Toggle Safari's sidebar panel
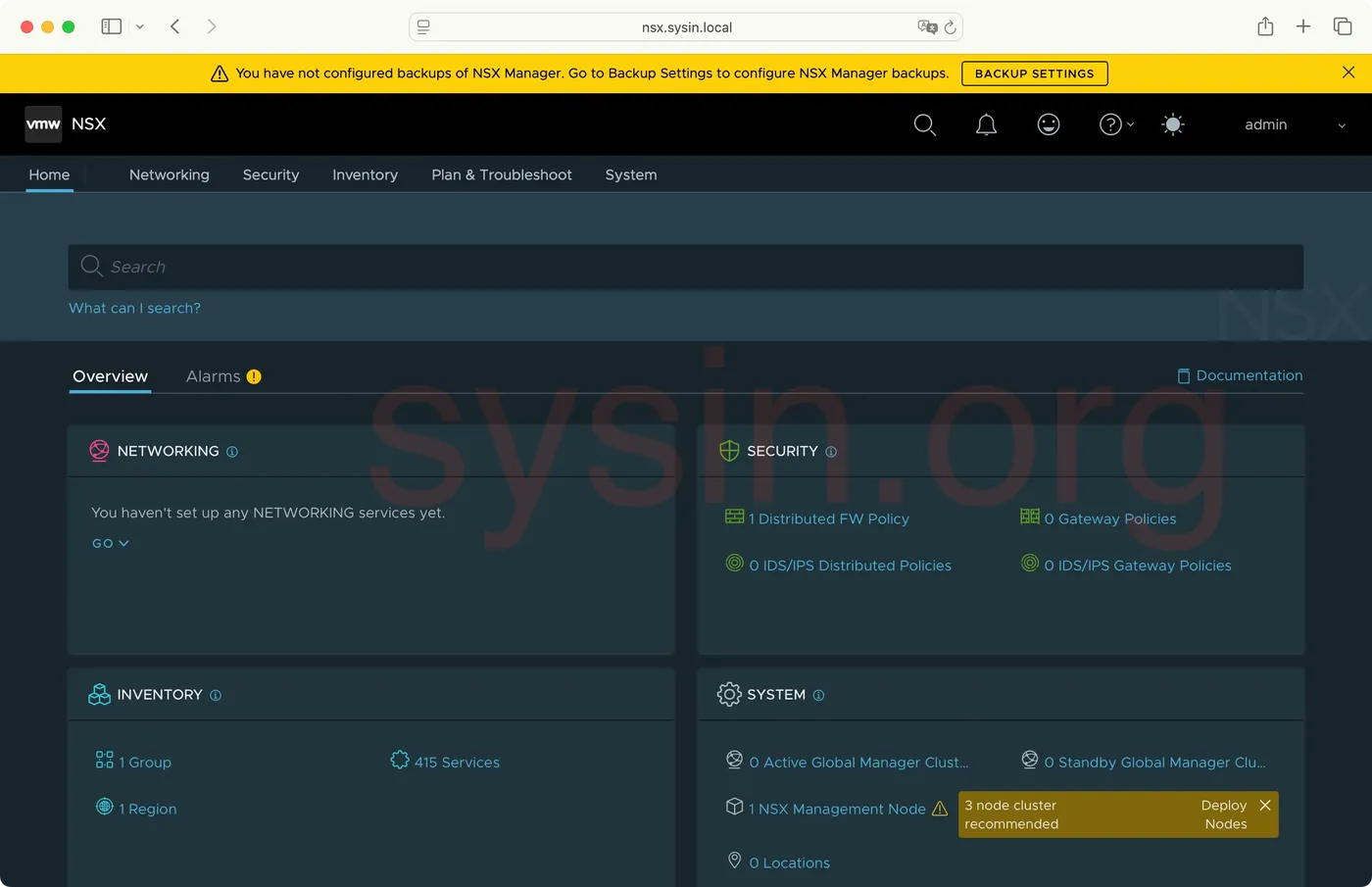This screenshot has width=1372, height=887. pos(112,26)
